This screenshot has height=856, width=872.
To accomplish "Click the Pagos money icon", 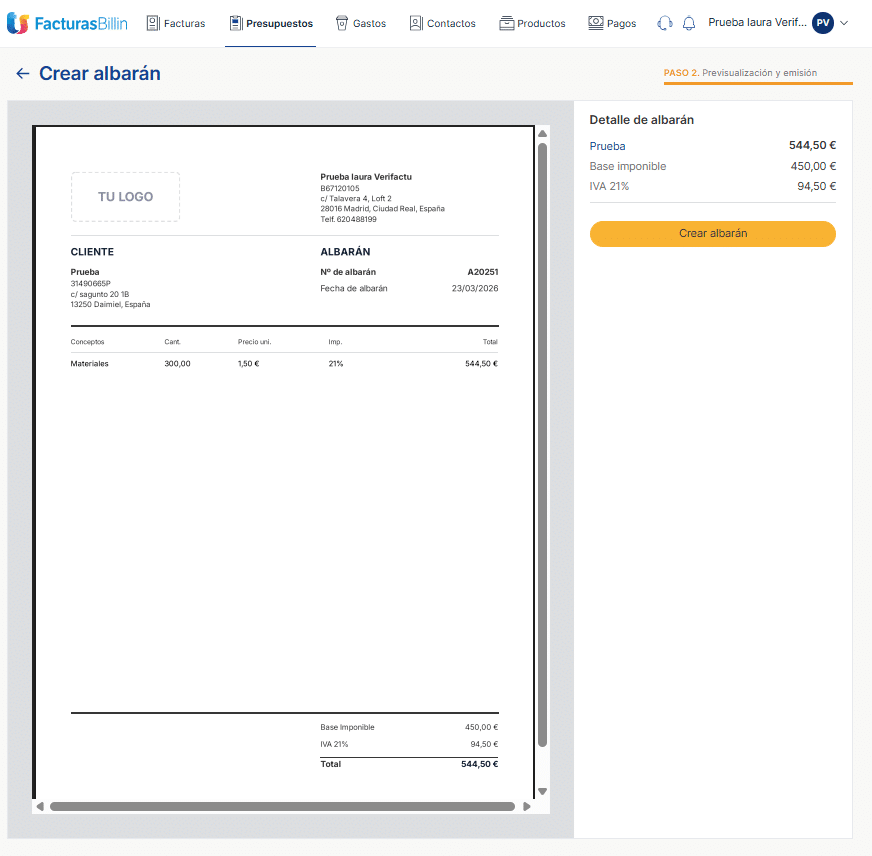I will click(596, 23).
